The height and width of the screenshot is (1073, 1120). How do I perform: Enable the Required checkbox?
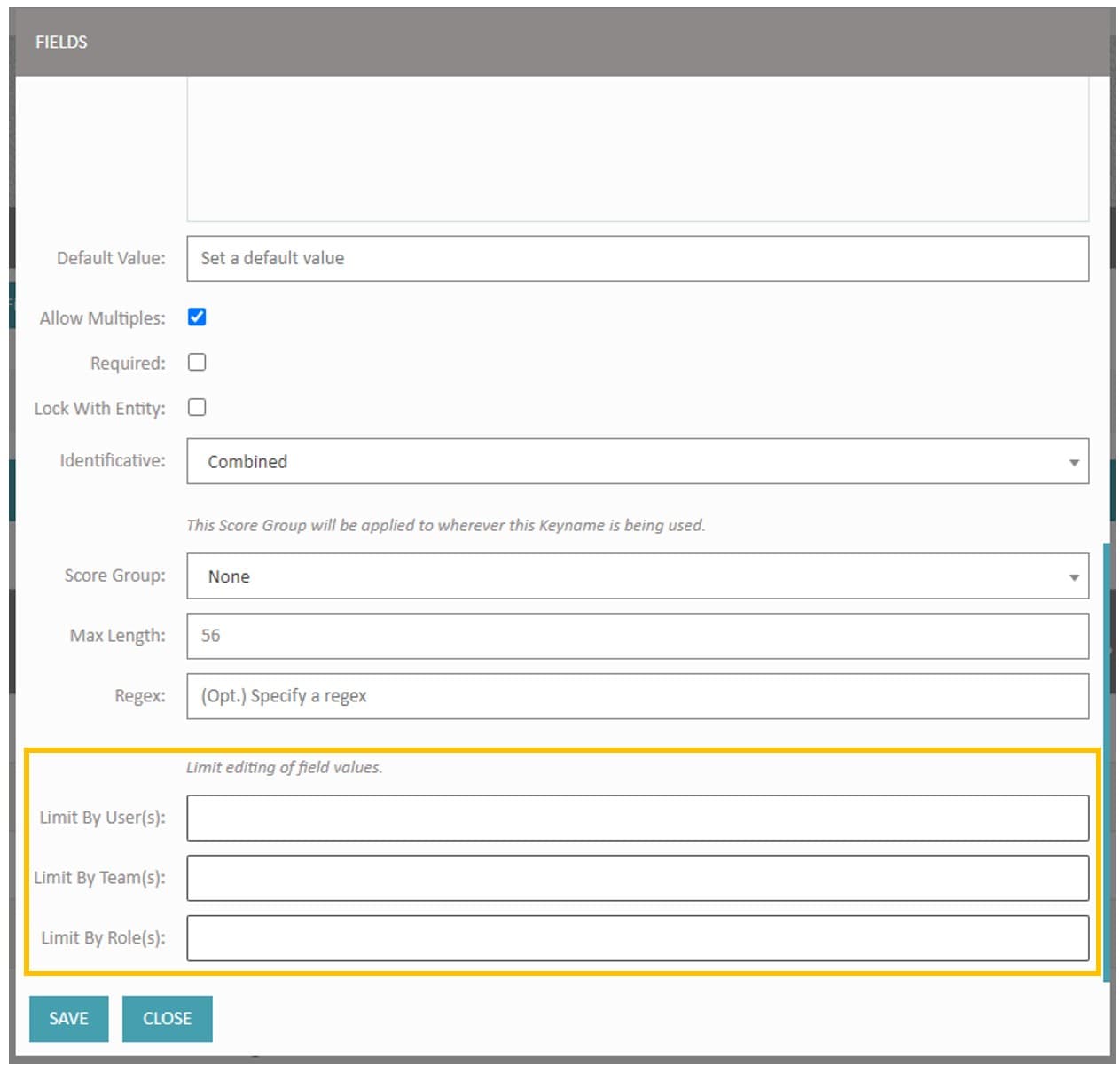click(x=196, y=361)
